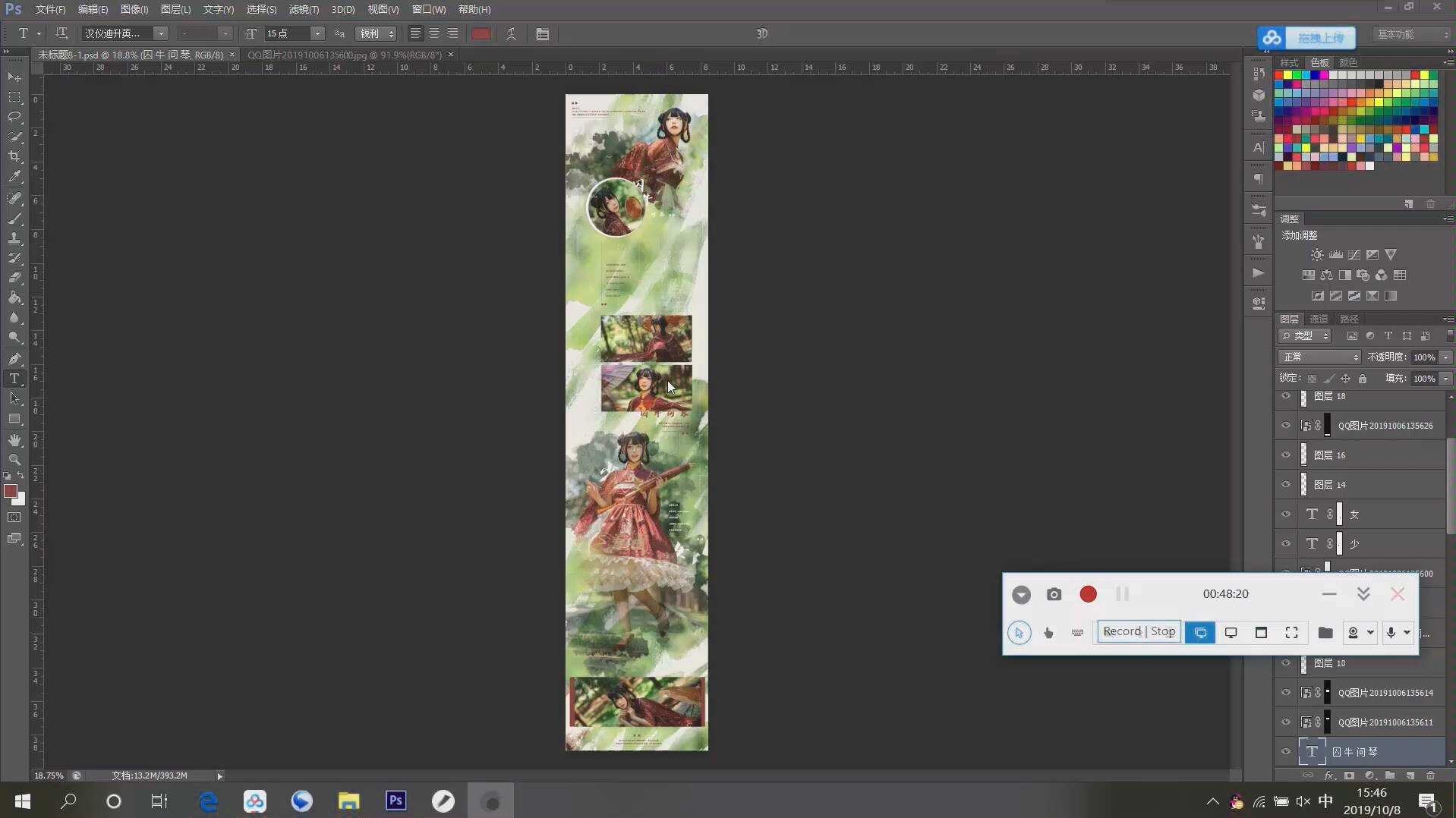
Task: Select the Rectangle shape tool
Action: (14, 419)
